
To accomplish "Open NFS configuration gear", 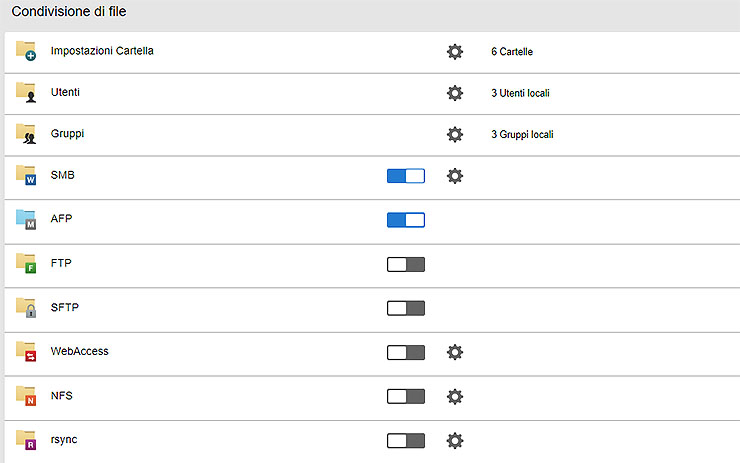I will click(455, 396).
